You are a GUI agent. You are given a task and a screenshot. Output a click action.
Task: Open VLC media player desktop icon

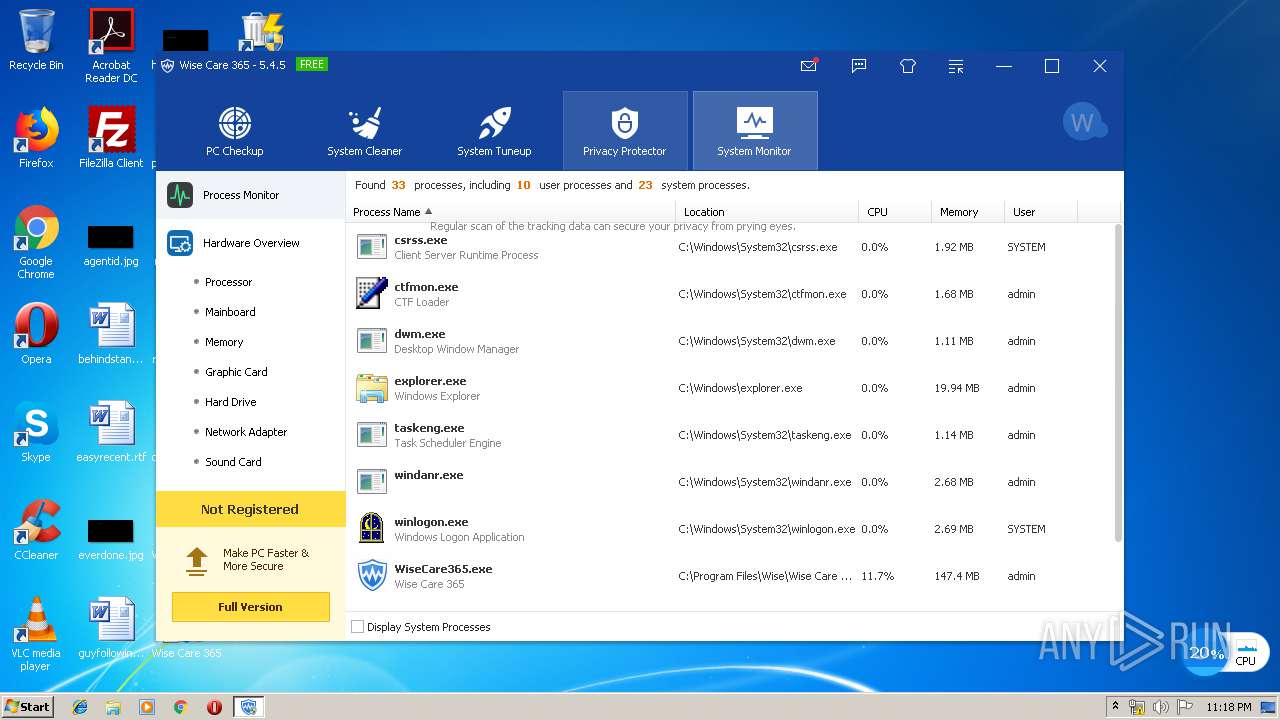tap(36, 634)
